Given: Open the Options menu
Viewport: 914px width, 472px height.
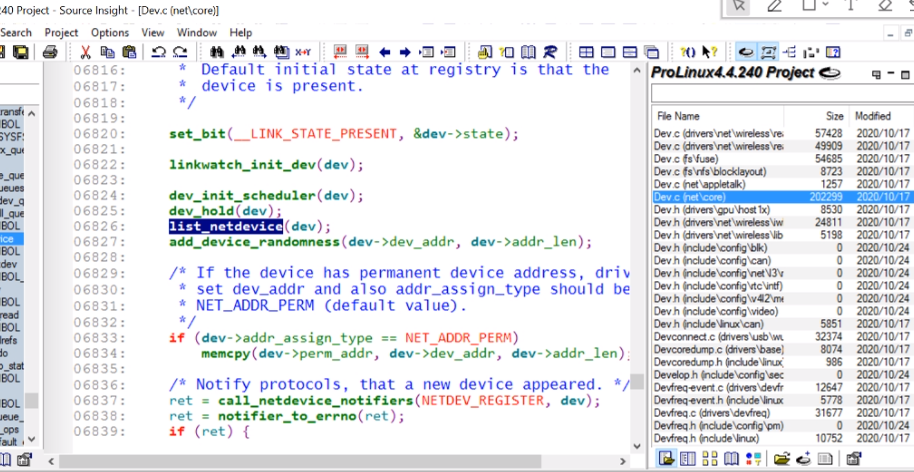Looking at the screenshot, I should [x=110, y=33].
